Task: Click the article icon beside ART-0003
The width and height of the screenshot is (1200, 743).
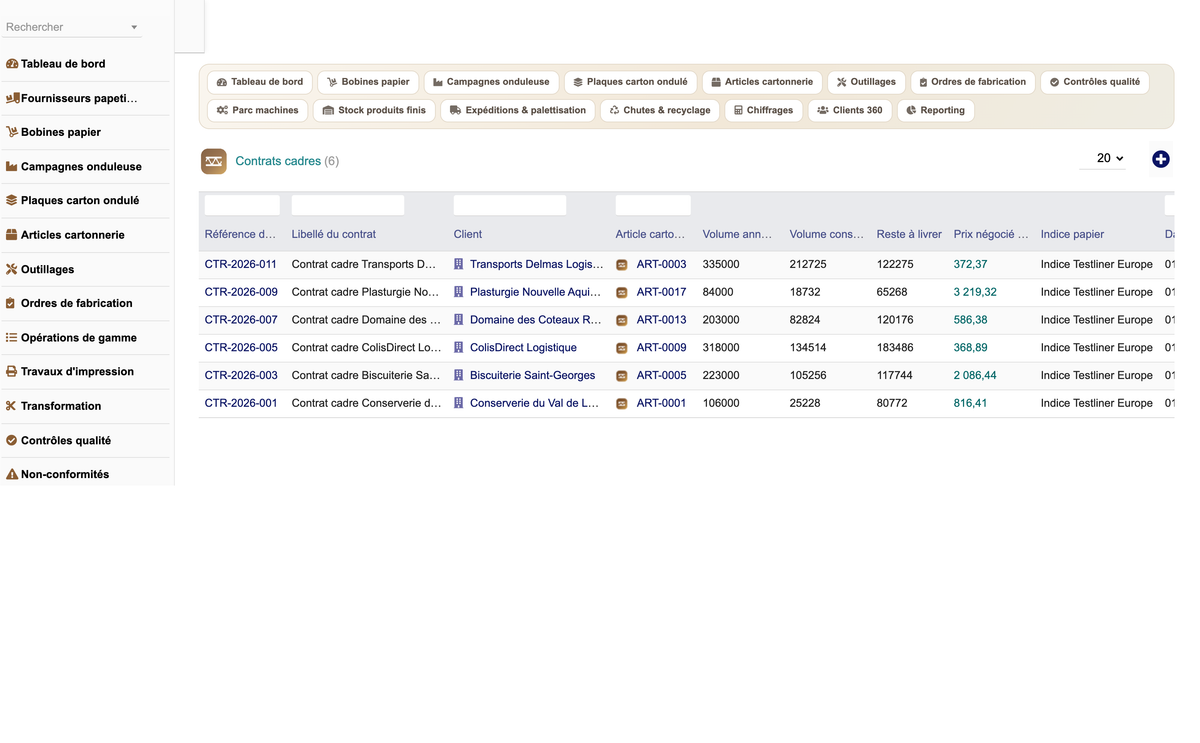Action: pos(622,265)
